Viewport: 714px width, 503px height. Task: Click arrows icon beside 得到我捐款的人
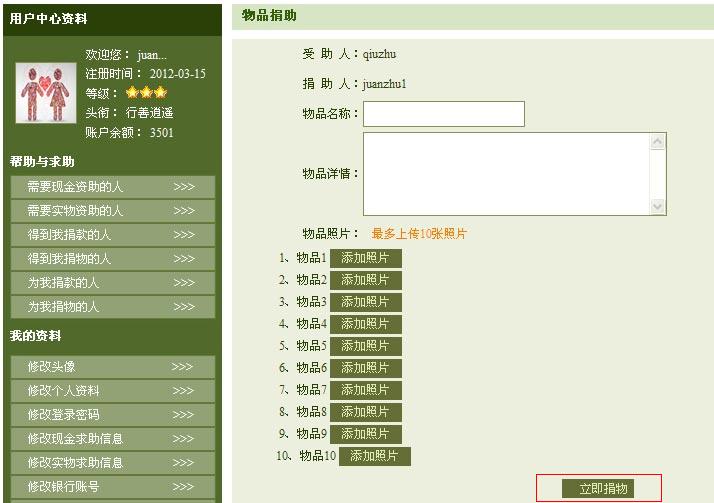click(184, 235)
